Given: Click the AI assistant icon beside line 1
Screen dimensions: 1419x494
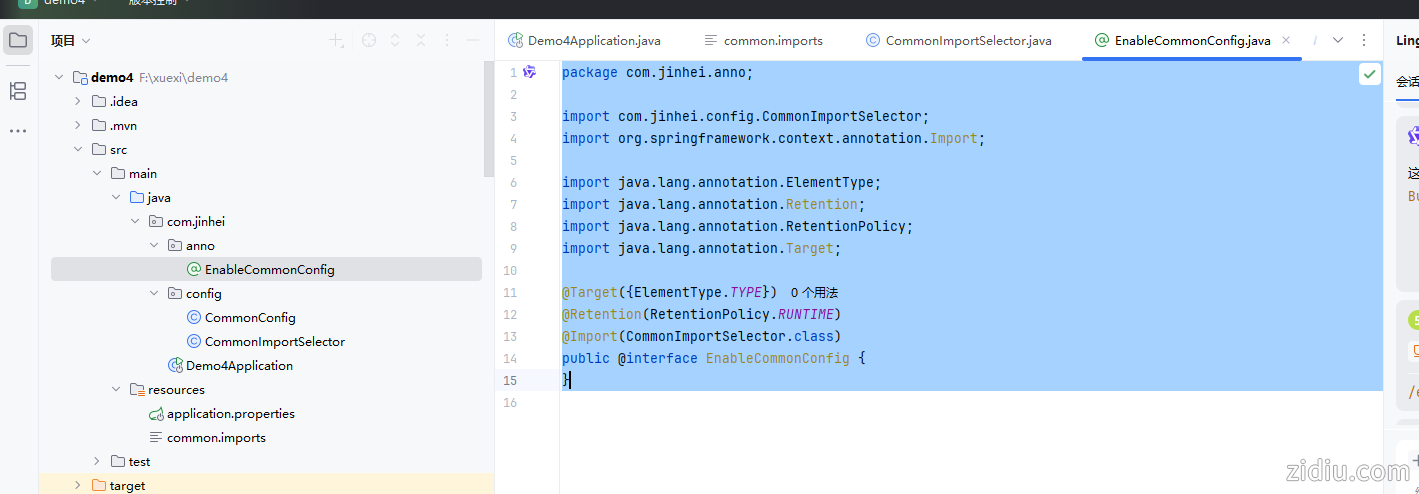Looking at the screenshot, I should [530, 72].
